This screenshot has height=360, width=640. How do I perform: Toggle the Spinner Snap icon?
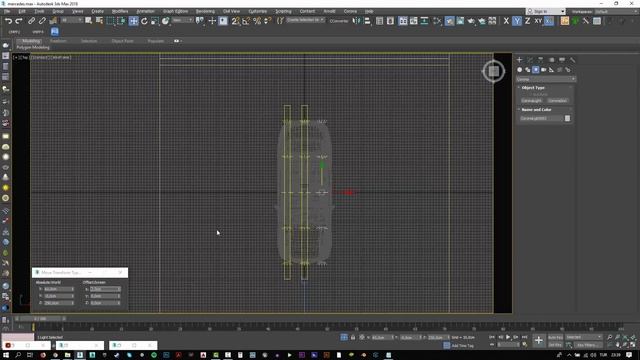tap(267, 21)
